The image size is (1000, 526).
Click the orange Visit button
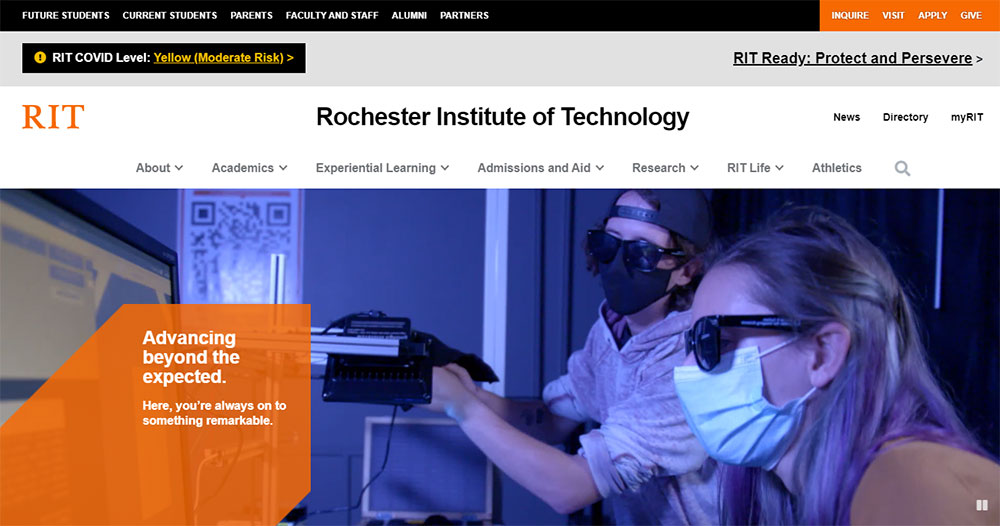(x=893, y=15)
